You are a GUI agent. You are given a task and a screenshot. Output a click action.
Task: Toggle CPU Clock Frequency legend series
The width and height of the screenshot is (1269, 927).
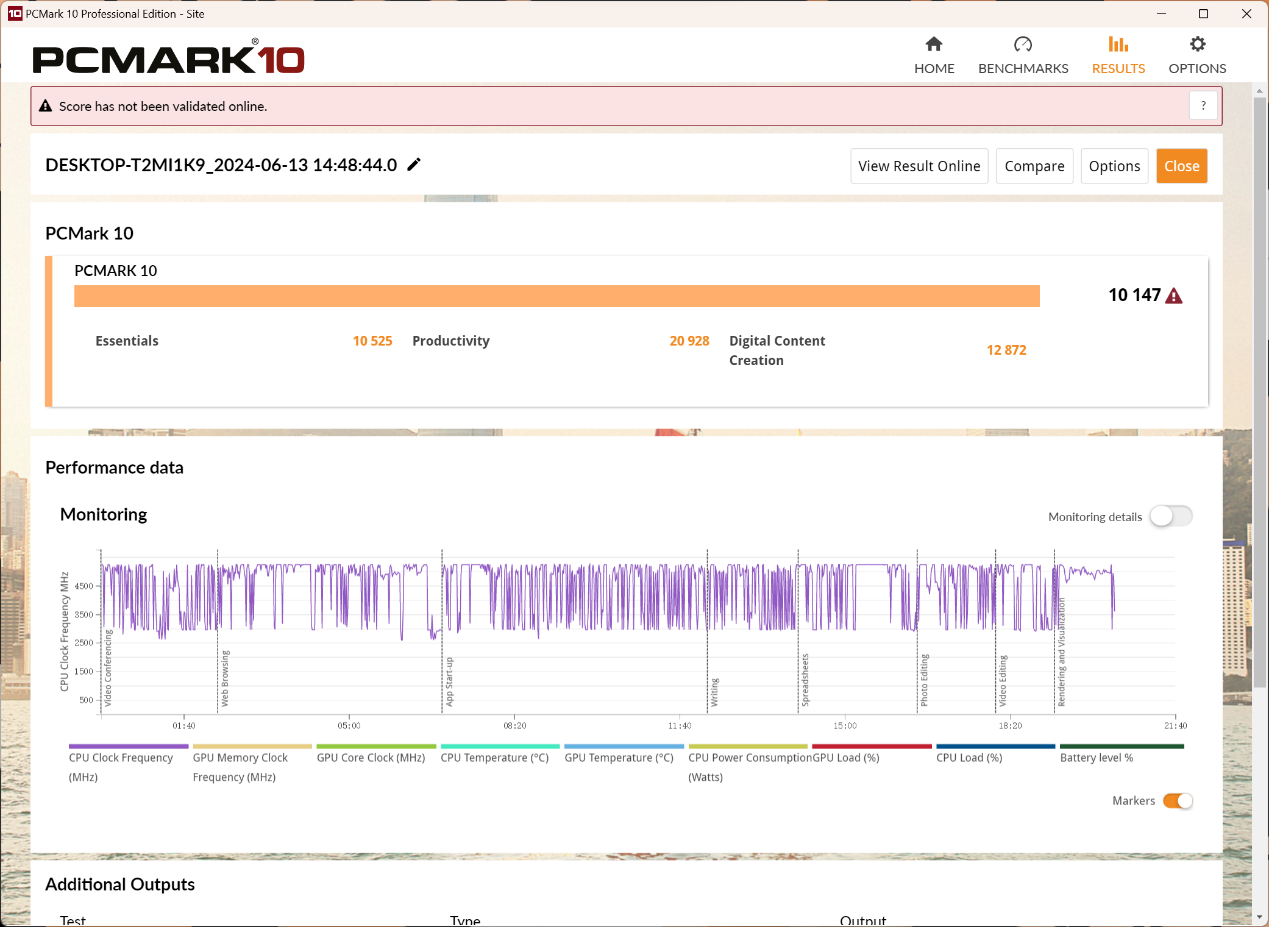point(128,763)
